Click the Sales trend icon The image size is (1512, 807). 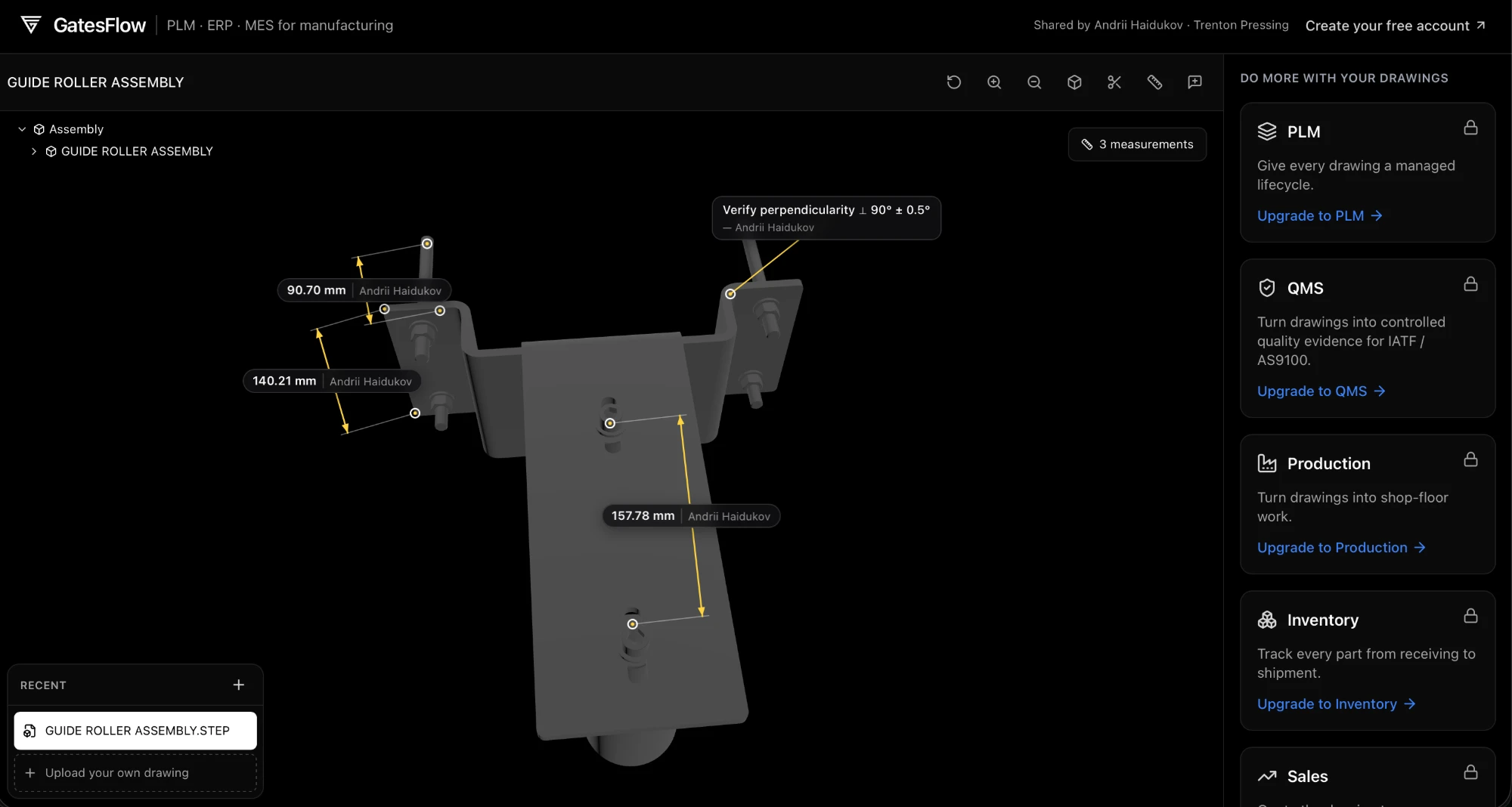pyautogui.click(x=1267, y=776)
